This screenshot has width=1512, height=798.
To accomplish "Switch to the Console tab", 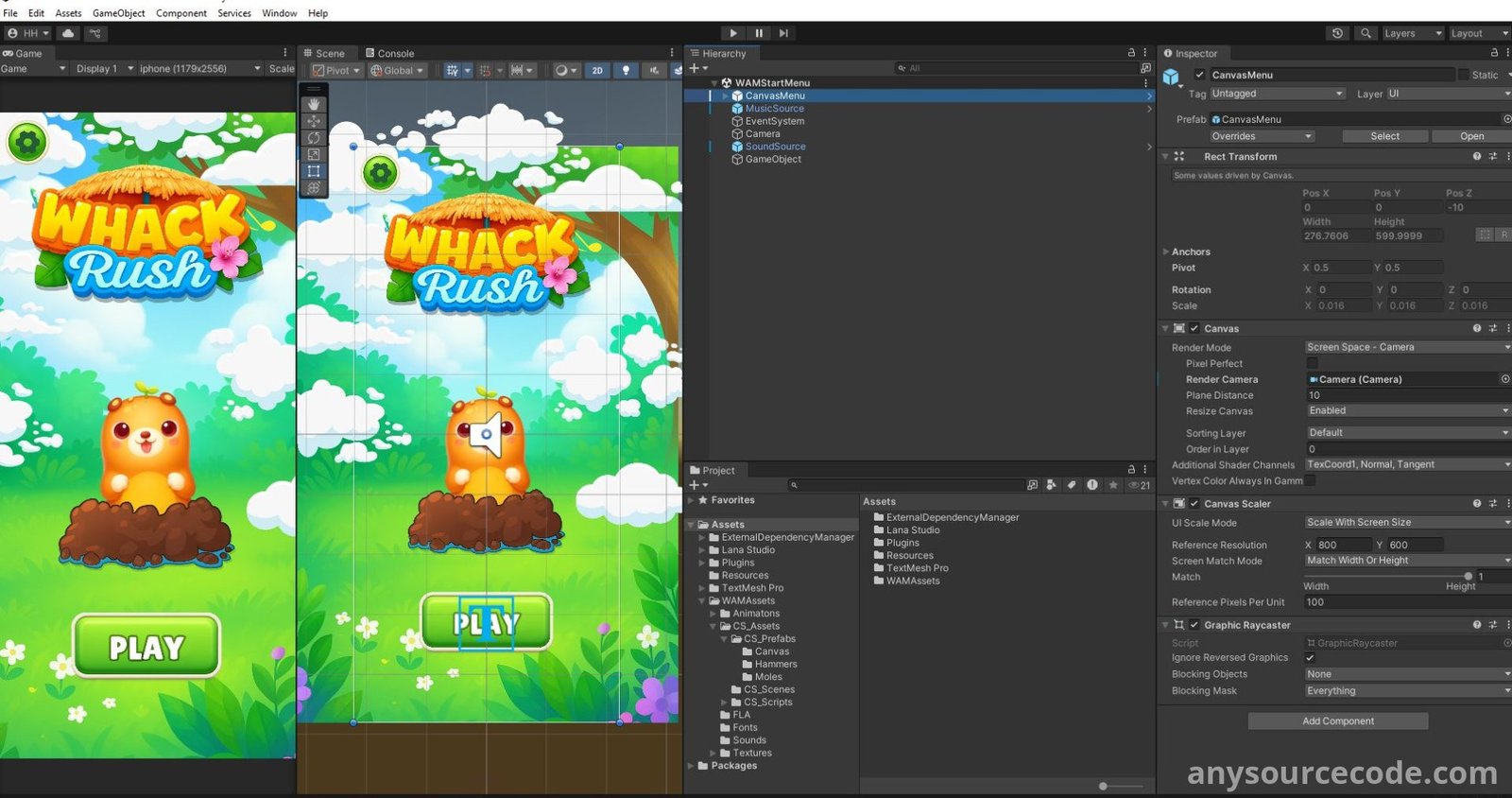I will click(389, 54).
